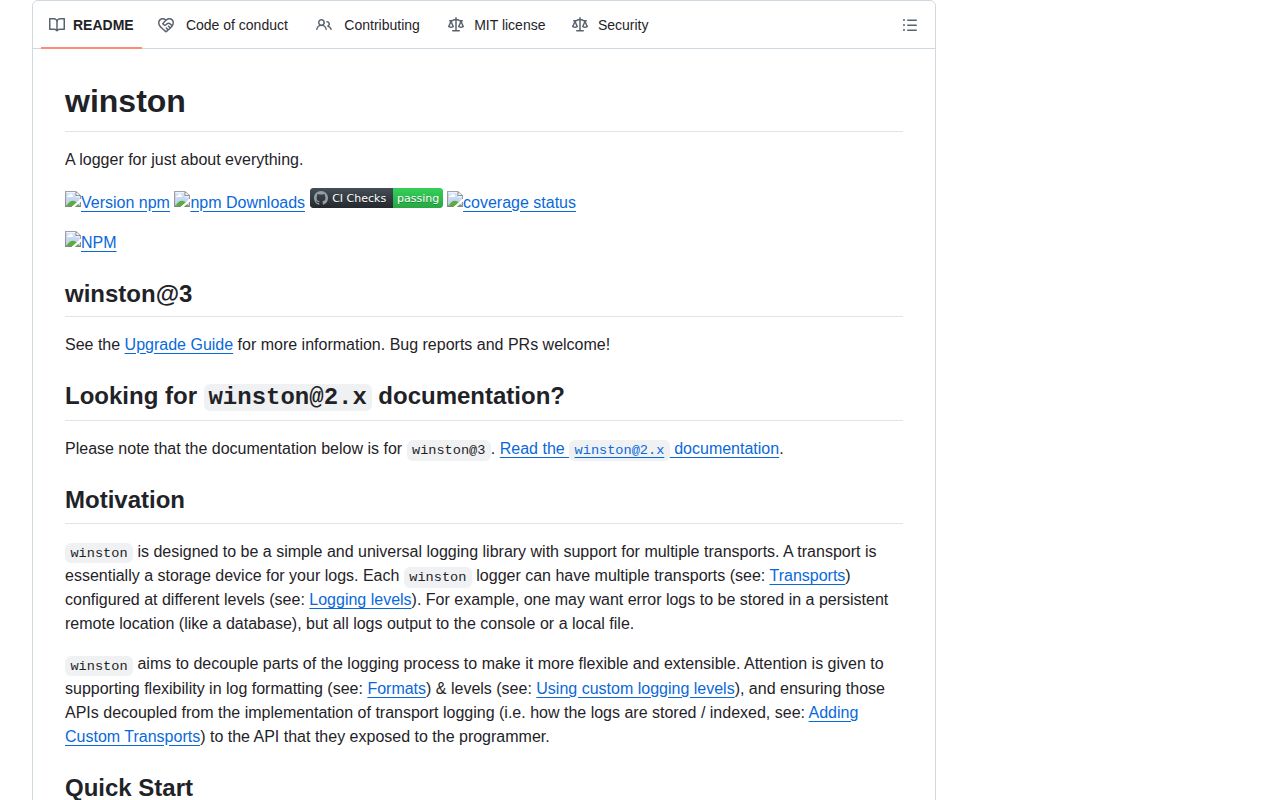
Task: Click the CI Checks passing badge
Action: pos(376,198)
